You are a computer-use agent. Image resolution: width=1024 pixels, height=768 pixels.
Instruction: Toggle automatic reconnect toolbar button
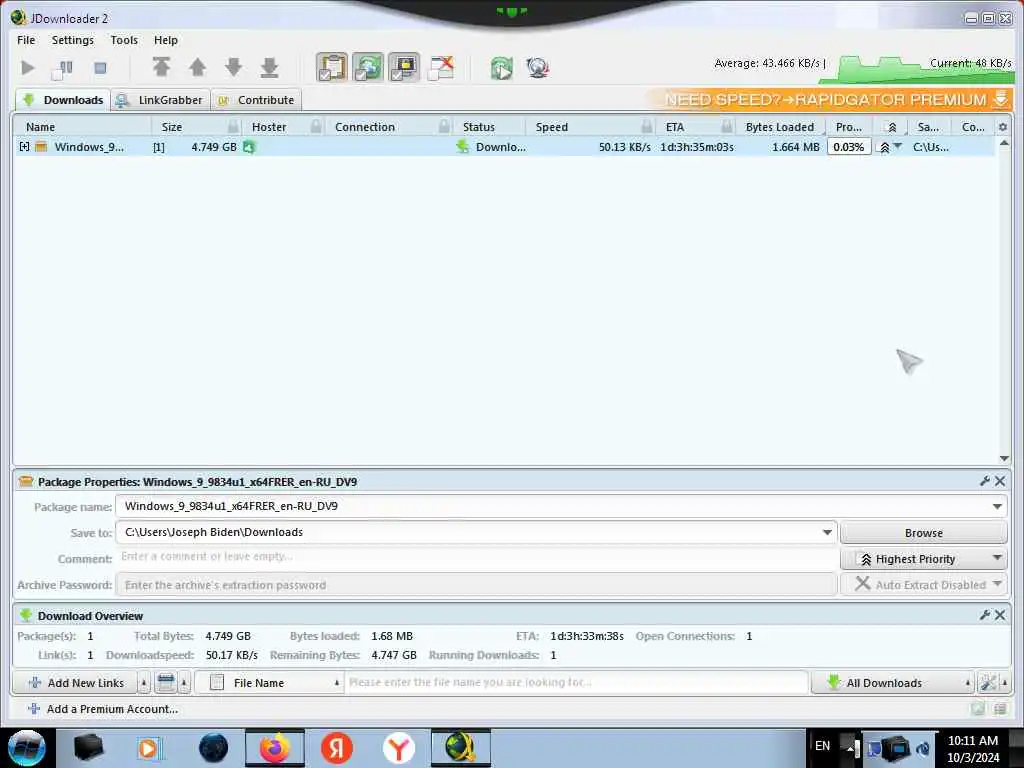368,67
